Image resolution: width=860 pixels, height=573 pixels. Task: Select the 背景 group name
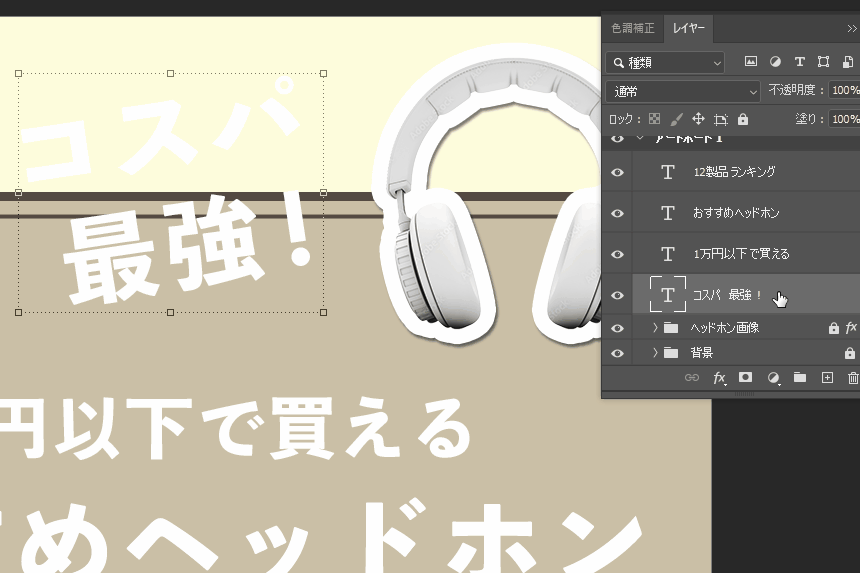[701, 353]
